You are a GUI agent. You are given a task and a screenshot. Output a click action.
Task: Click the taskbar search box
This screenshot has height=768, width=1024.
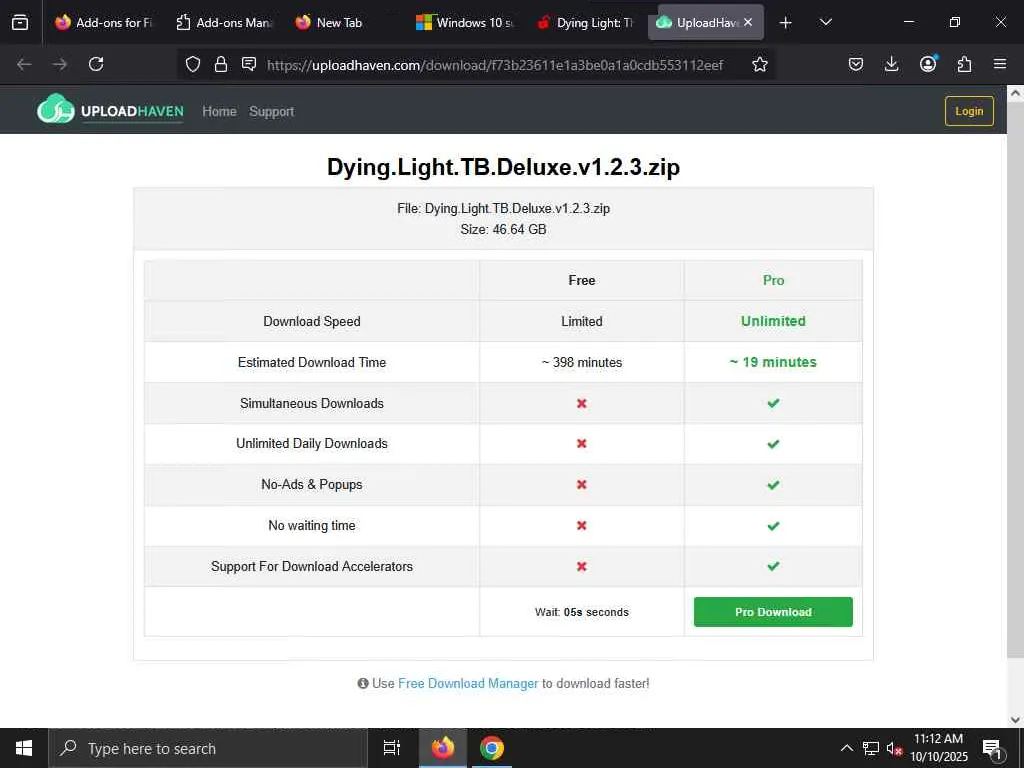point(208,748)
